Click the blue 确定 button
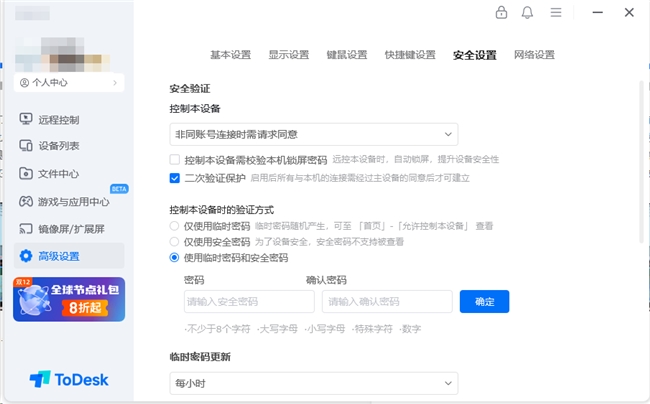Image resolution: width=650 pixels, height=404 pixels. 484,301
